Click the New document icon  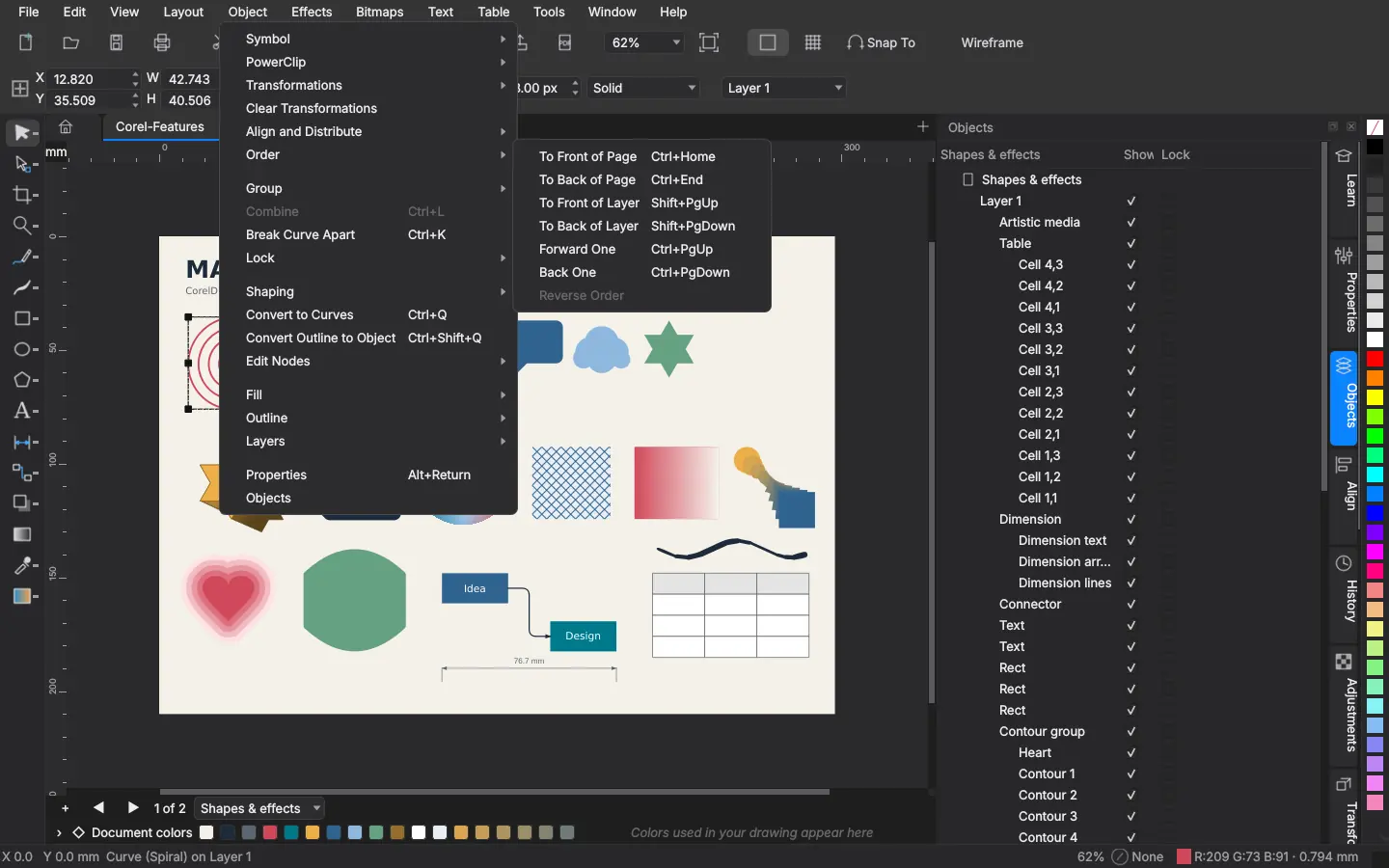[x=25, y=42]
